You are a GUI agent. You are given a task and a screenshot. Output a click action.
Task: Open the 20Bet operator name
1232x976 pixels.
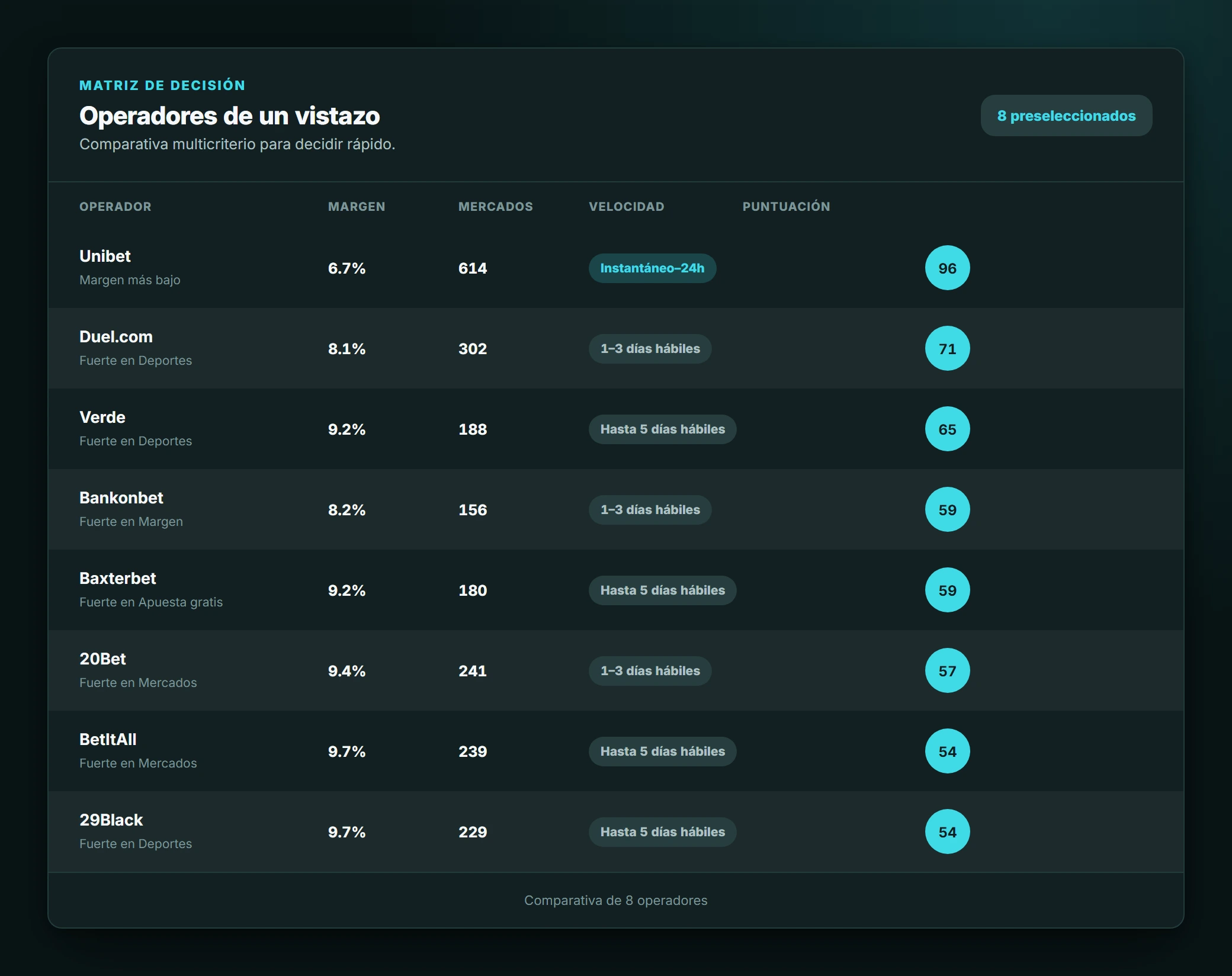coord(103,659)
